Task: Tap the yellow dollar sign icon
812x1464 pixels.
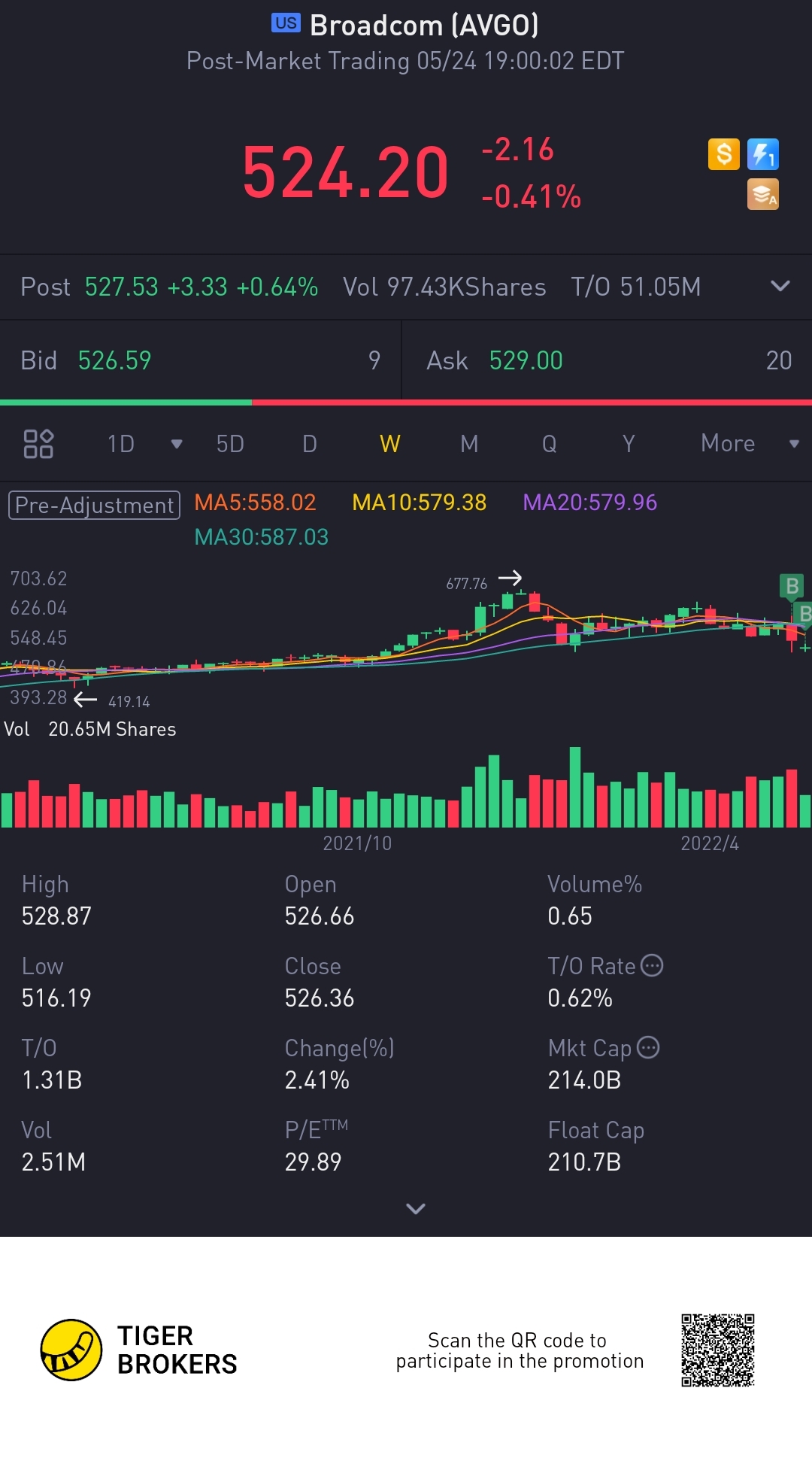Action: point(724,154)
